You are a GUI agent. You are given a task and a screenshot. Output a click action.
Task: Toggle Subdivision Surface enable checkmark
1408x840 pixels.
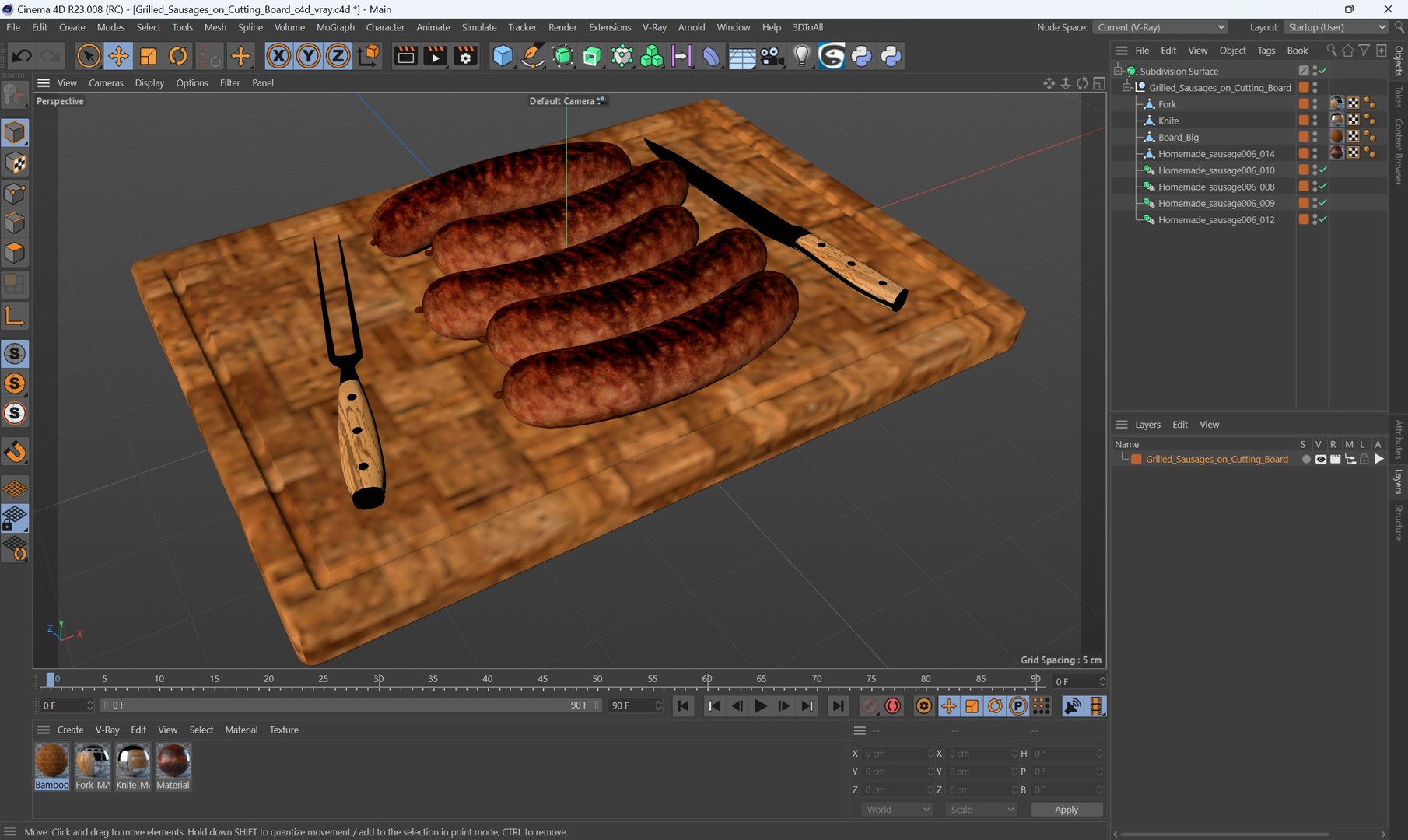pyautogui.click(x=1323, y=71)
